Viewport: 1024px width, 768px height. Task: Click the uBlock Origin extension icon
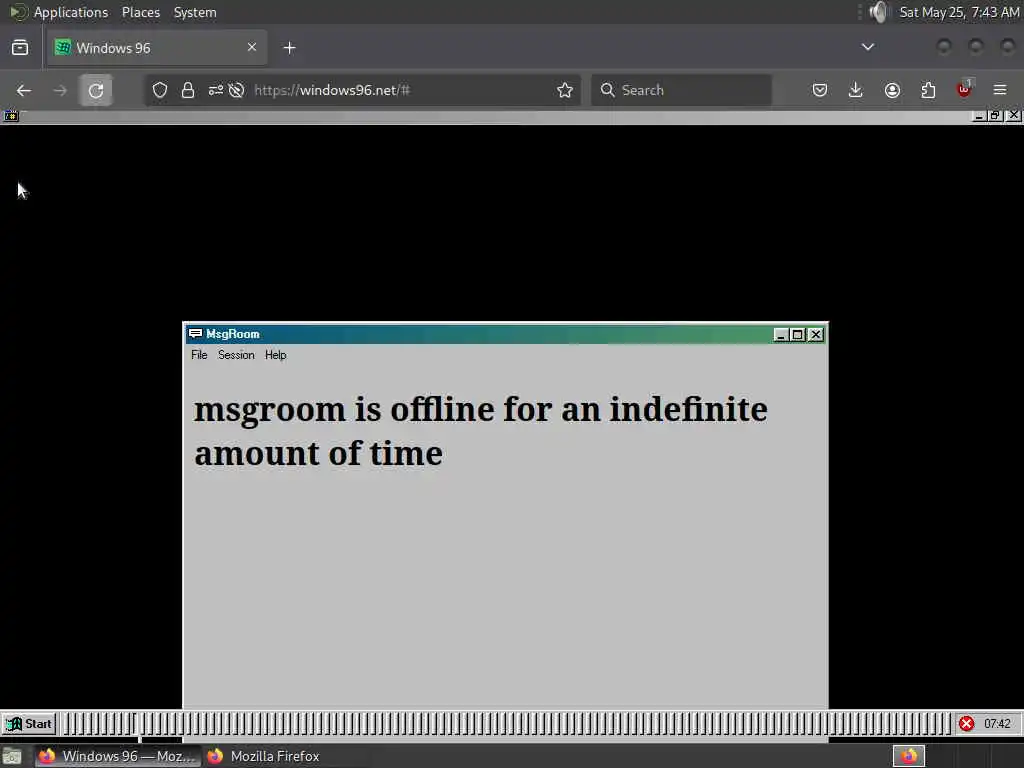pos(965,89)
